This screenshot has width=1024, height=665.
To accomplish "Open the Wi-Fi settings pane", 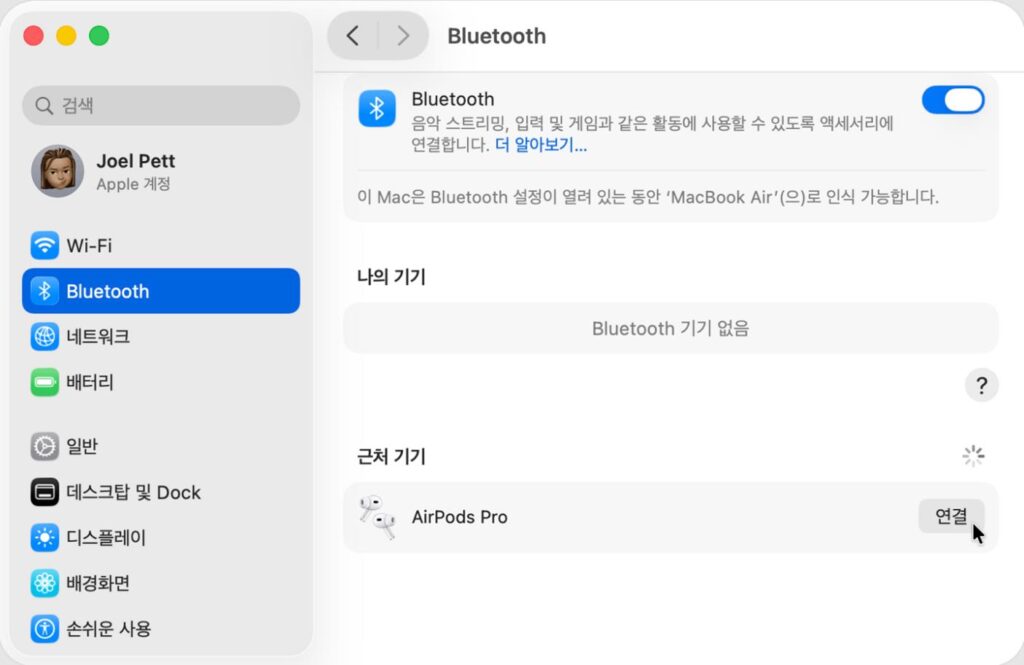I will pos(161,246).
